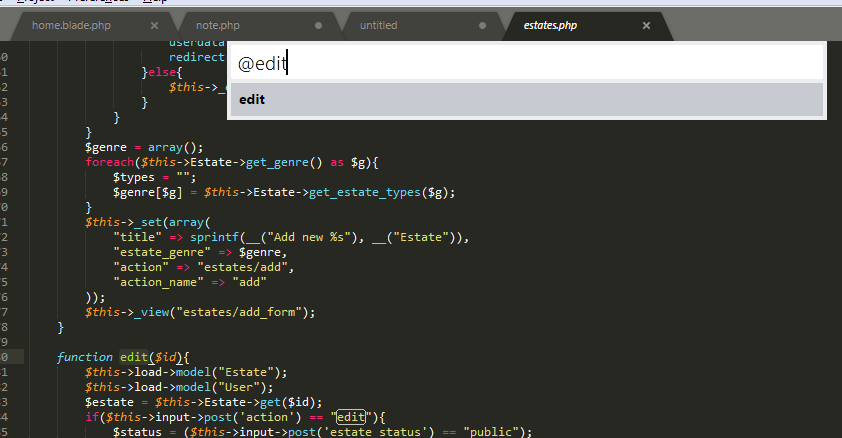The image size is (842, 438).
Task: Click the unsaved dot on note.php tab
Action: click(318, 25)
